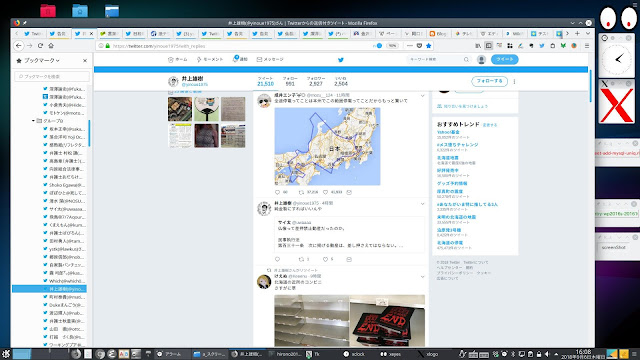Screen dimensions: 640x360
Task: Expand options chevron on convenience store tweet
Action: tap(422, 277)
